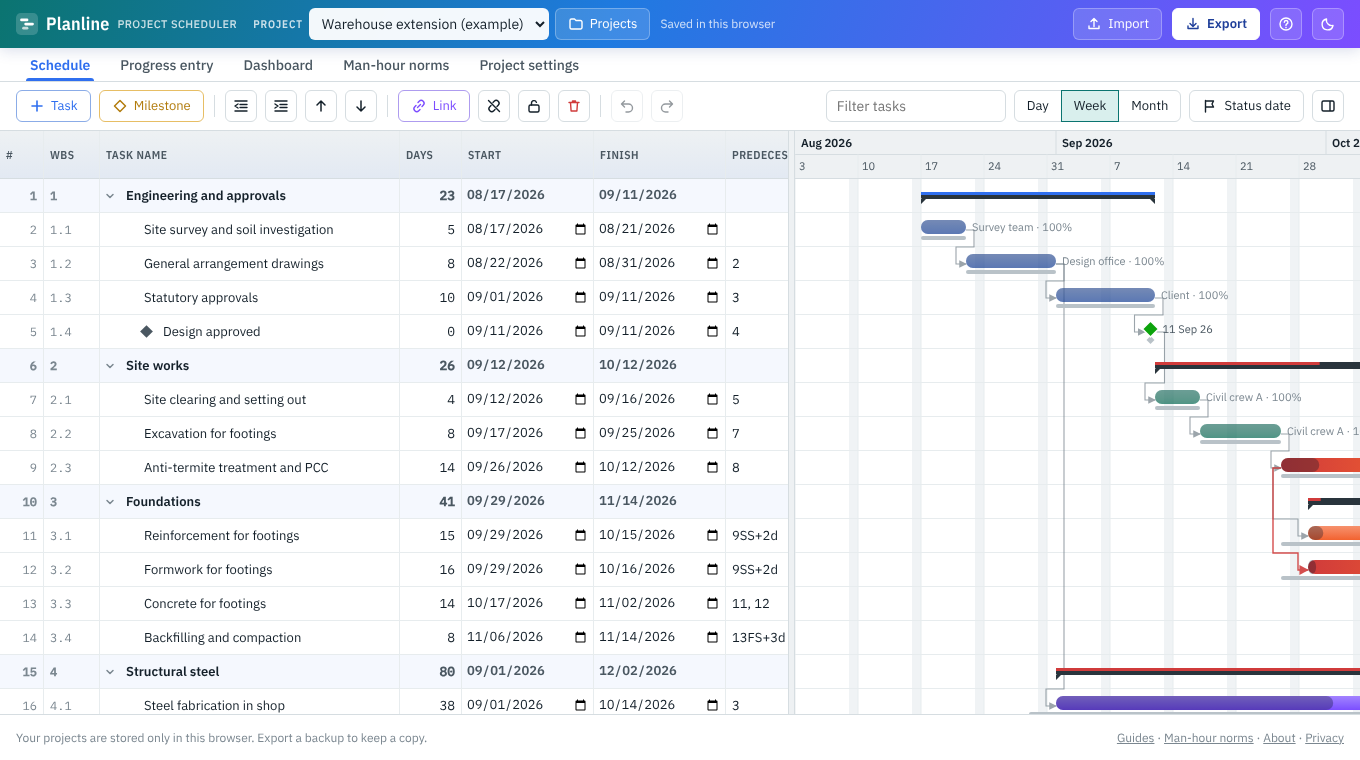This screenshot has height=760, width=1360.
Task: Move task down with arrow button
Action: tap(361, 106)
